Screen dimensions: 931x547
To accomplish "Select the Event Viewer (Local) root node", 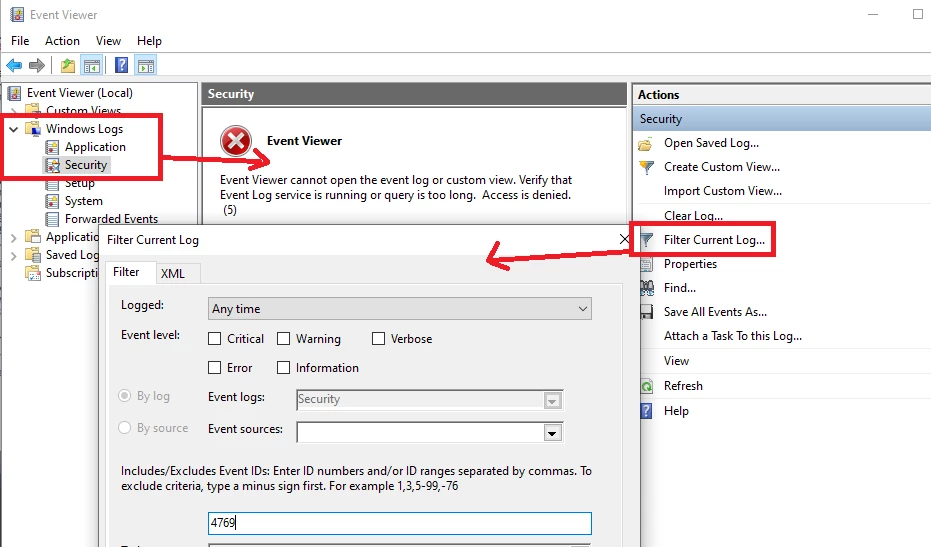I will [80, 93].
